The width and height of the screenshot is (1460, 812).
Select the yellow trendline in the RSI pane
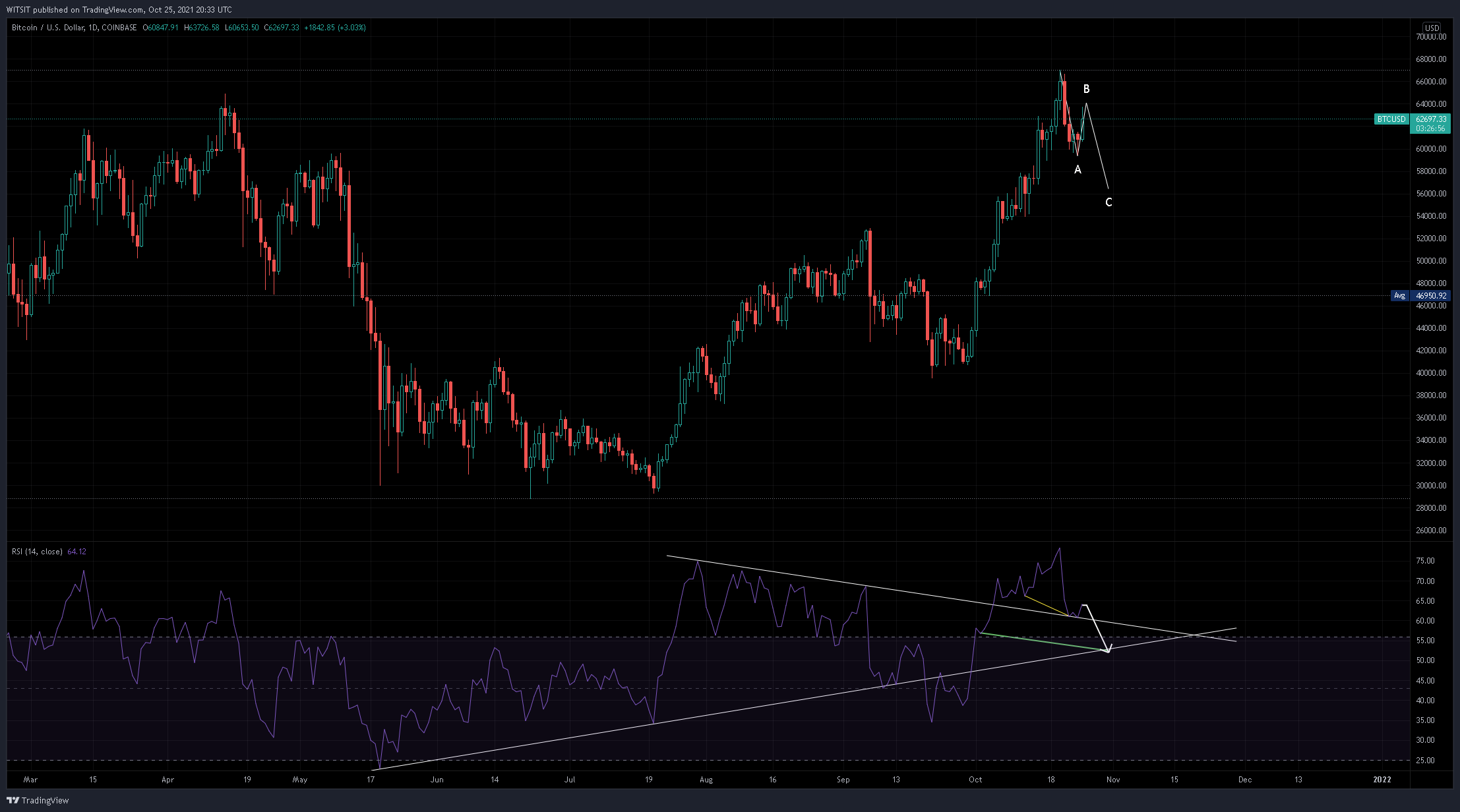[1046, 606]
